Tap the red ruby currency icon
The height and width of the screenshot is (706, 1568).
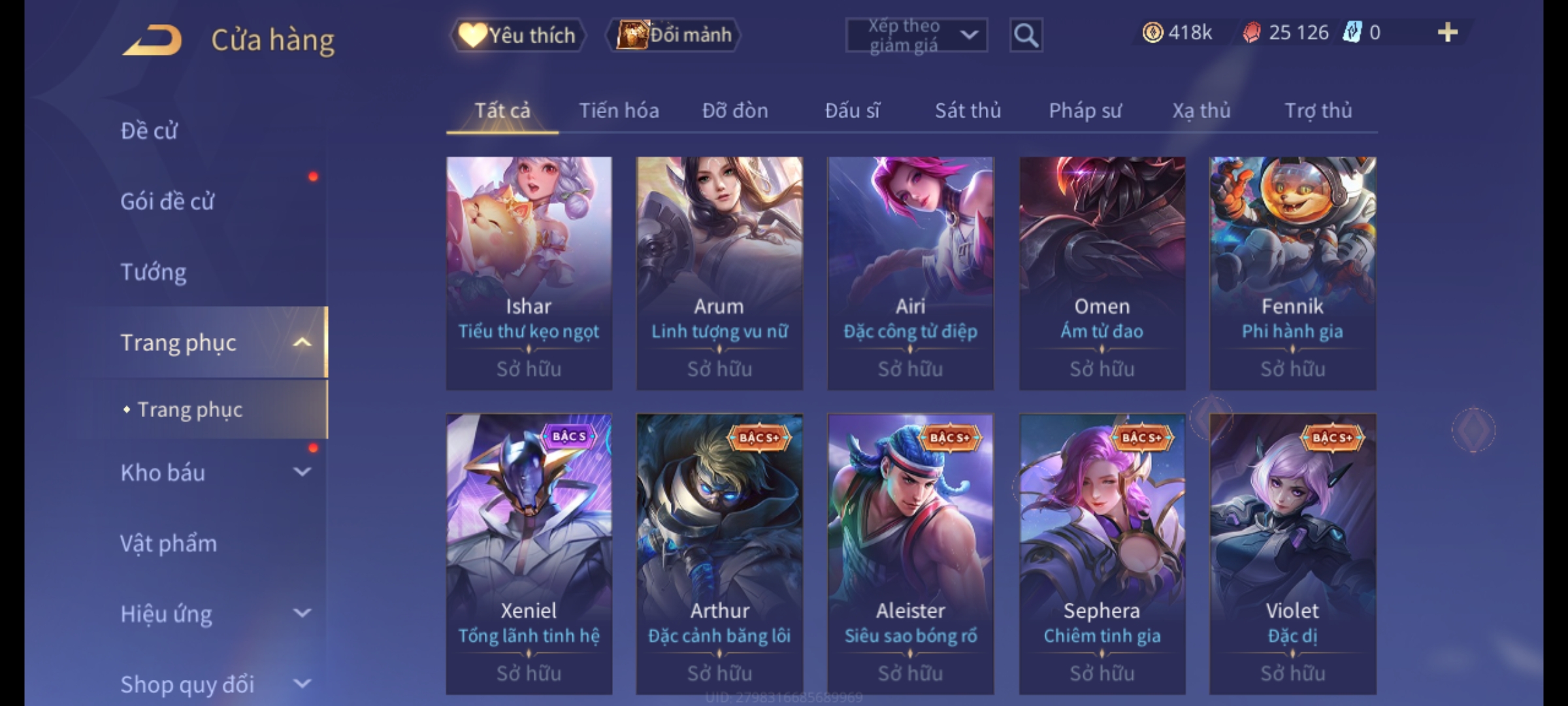click(1251, 33)
